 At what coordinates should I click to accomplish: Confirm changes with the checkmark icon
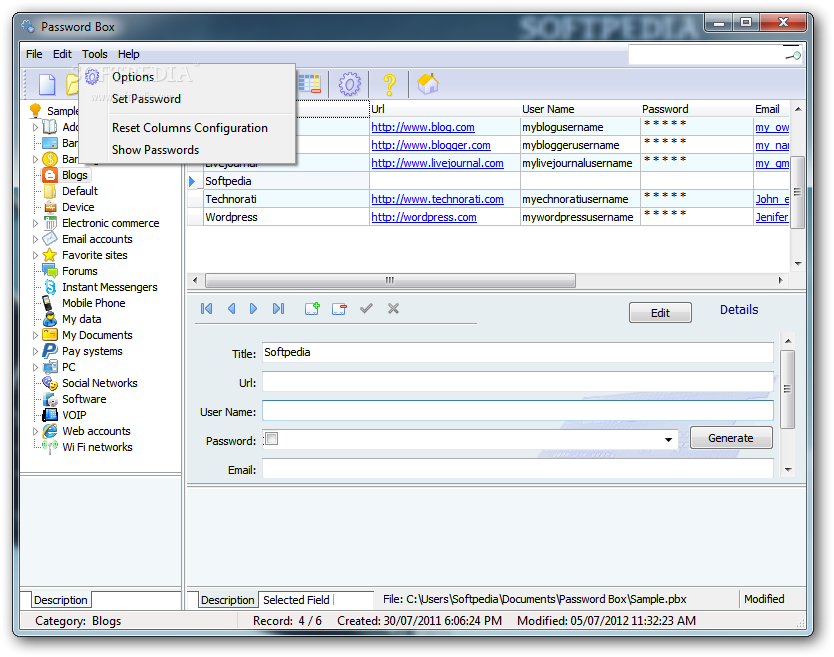[366, 308]
